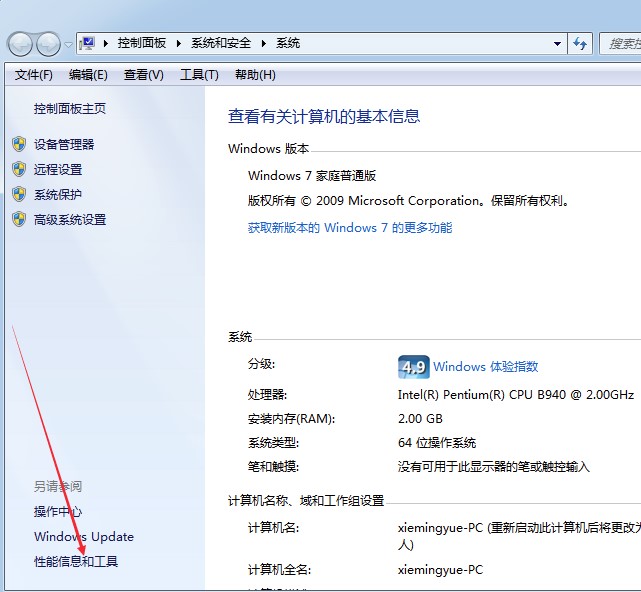
Task: Expand the arrow after 控制面板 breadcrumb
Action: click(x=179, y=43)
